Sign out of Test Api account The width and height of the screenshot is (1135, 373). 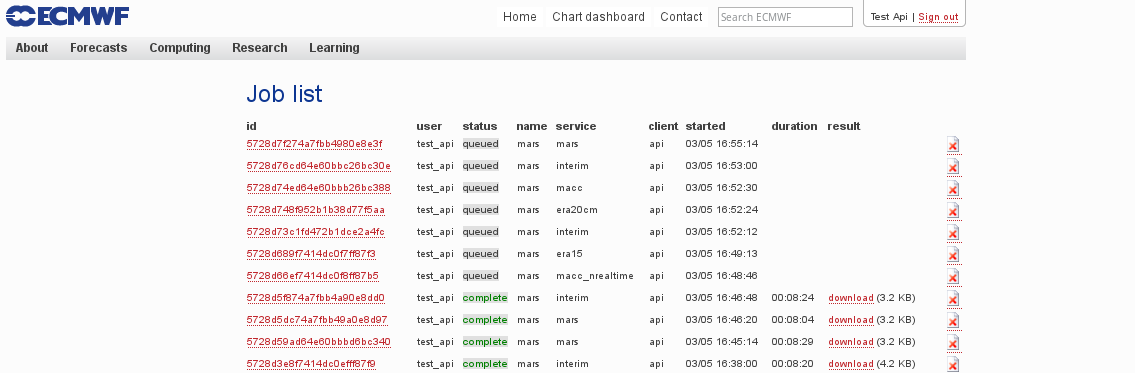coord(938,17)
